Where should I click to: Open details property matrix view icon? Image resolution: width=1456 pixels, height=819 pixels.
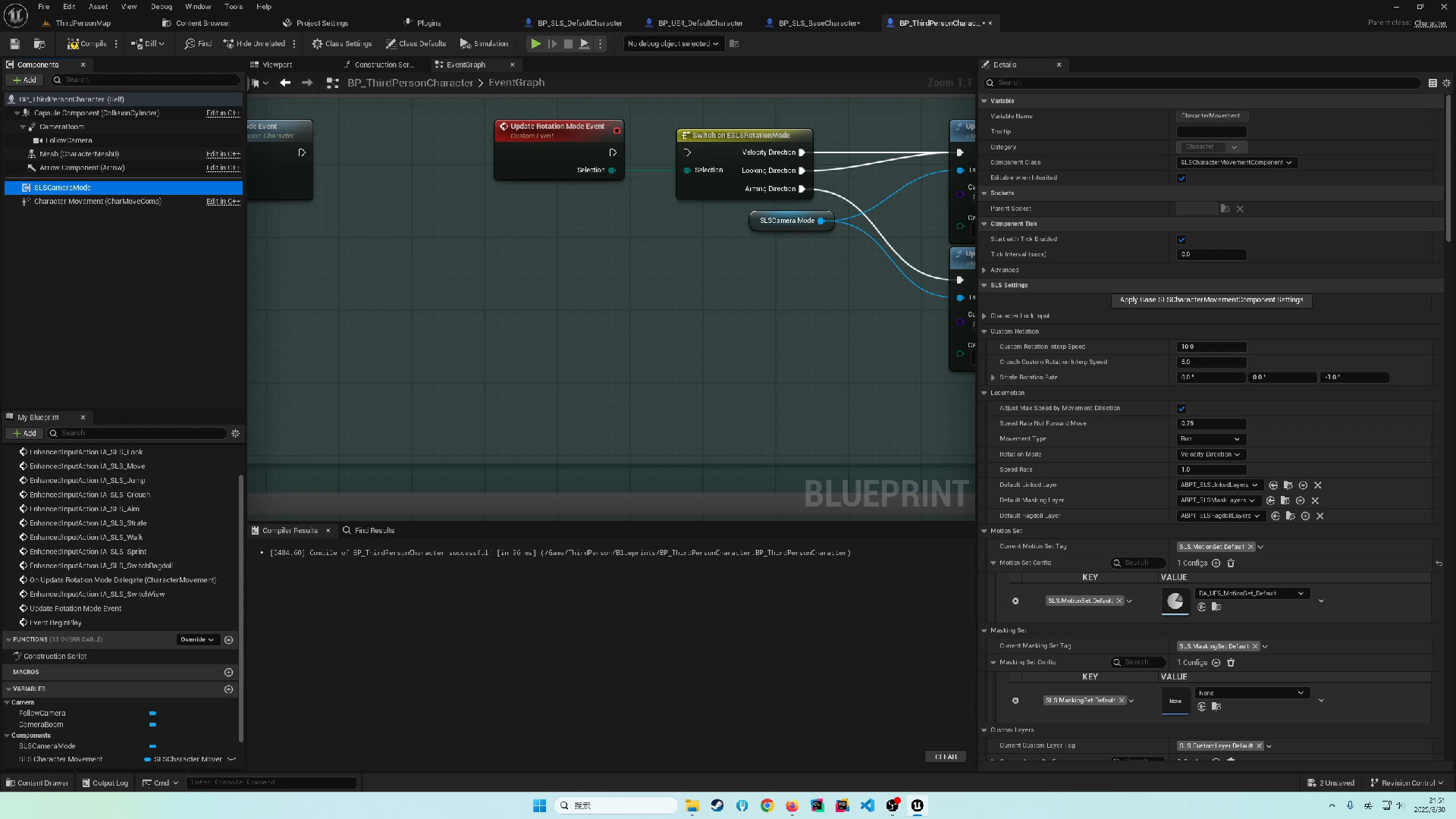point(1432,83)
